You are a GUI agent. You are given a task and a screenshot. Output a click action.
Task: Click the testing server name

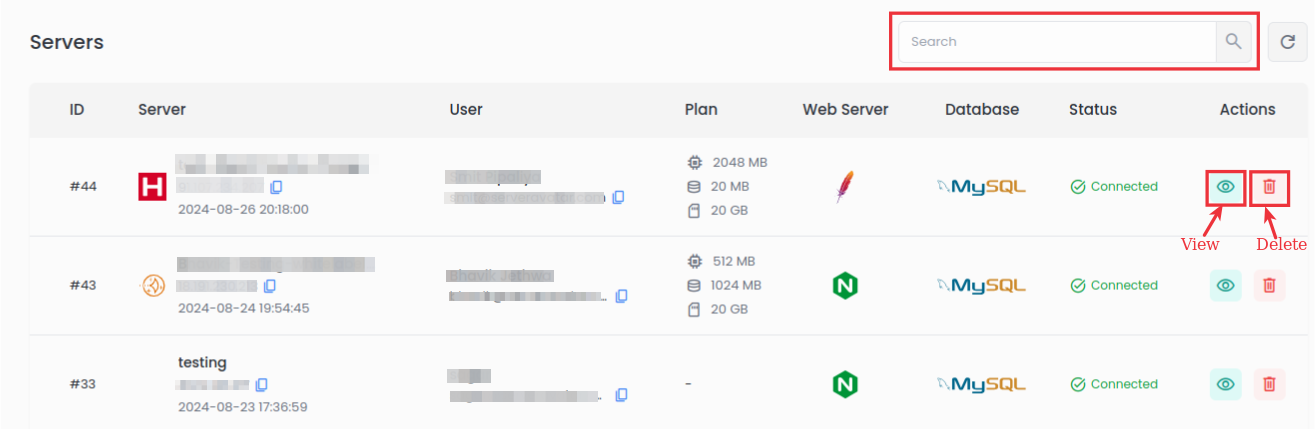[202, 362]
